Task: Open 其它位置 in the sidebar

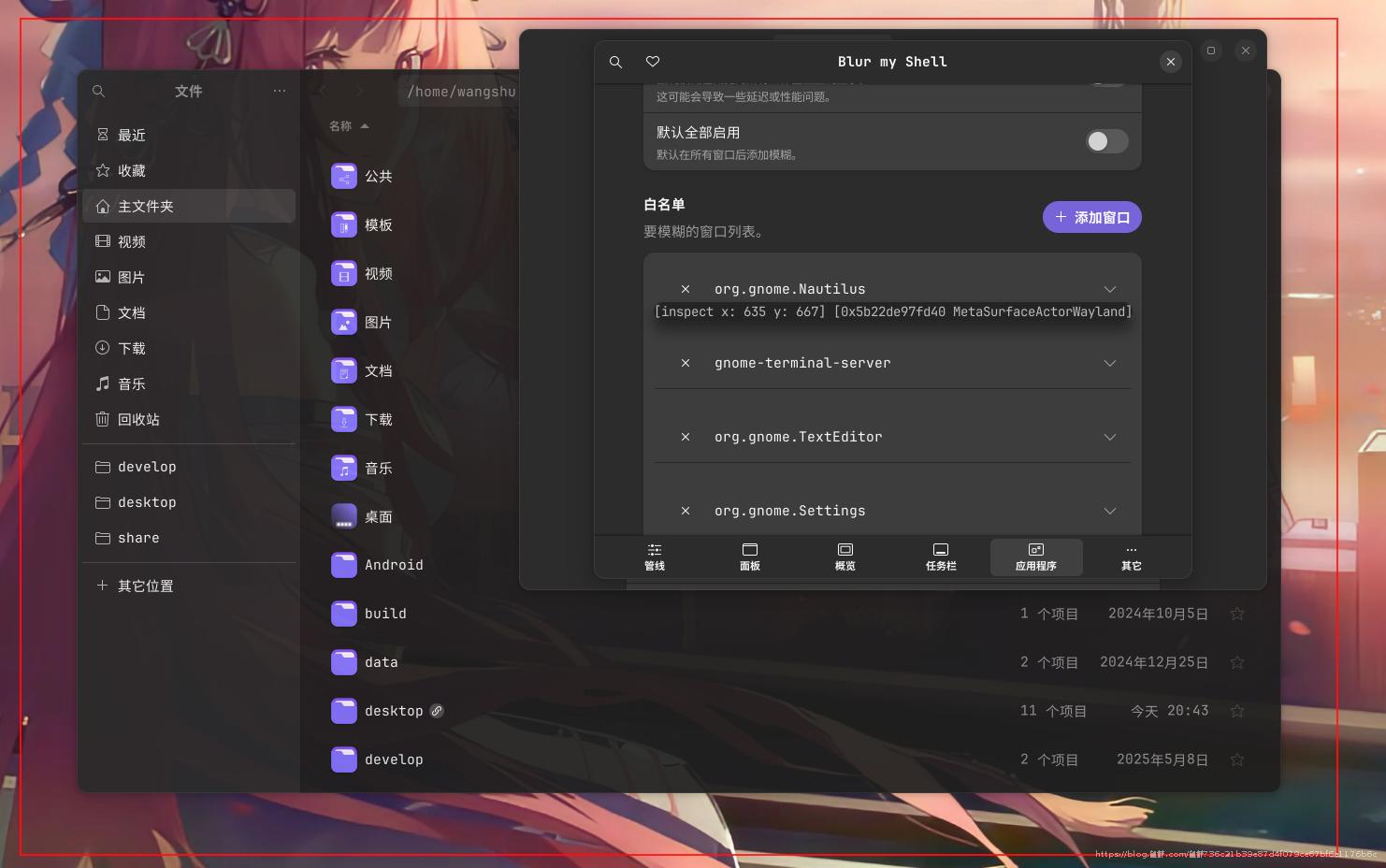Action: pos(145,586)
